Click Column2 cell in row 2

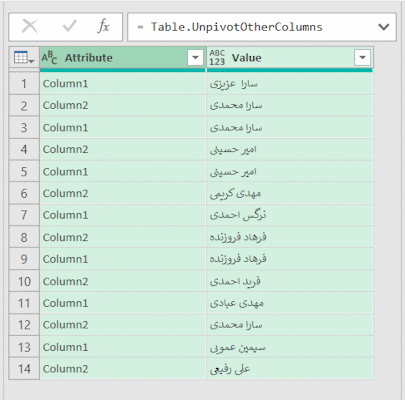(122, 106)
